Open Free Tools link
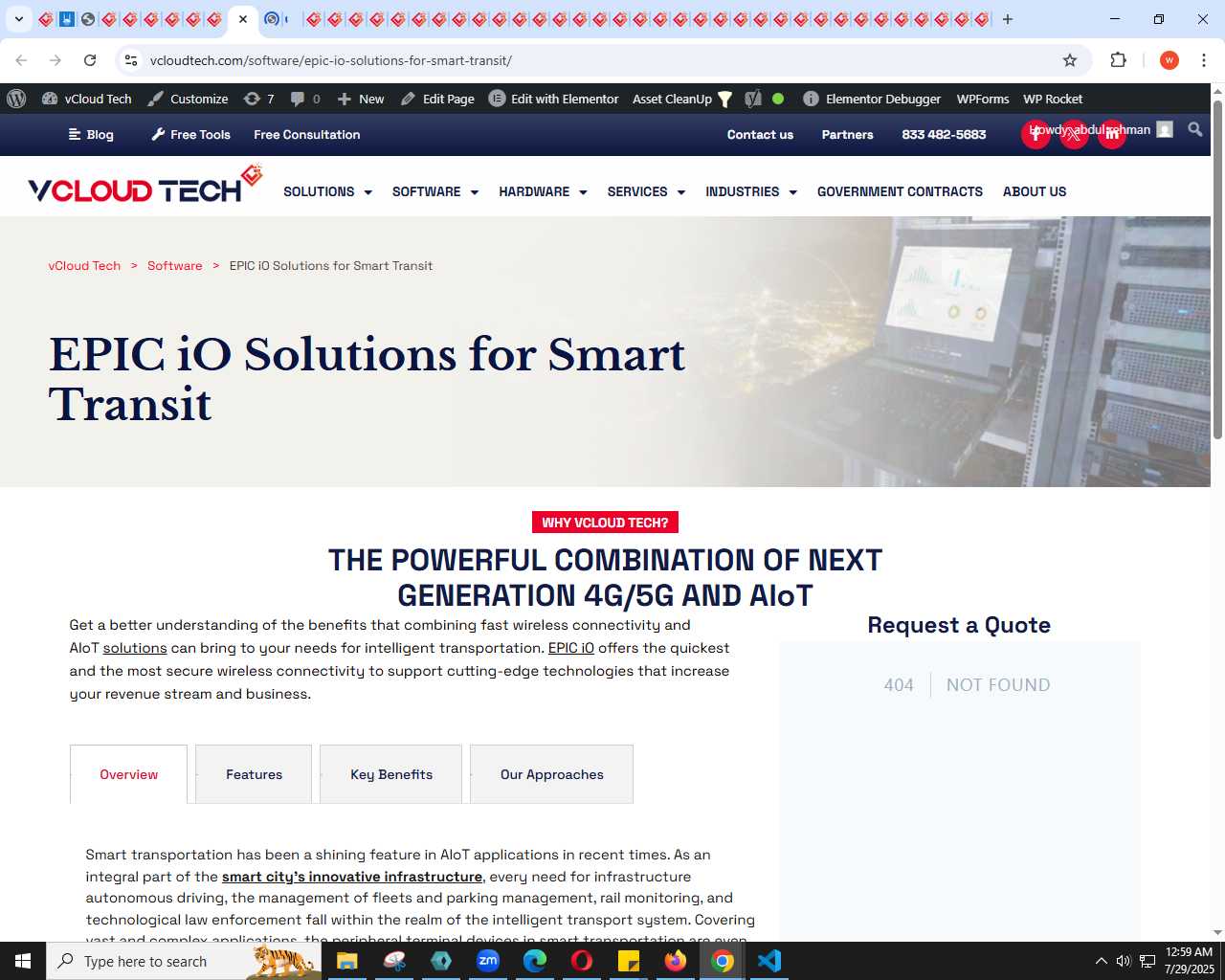1225x980 pixels. pos(190,135)
